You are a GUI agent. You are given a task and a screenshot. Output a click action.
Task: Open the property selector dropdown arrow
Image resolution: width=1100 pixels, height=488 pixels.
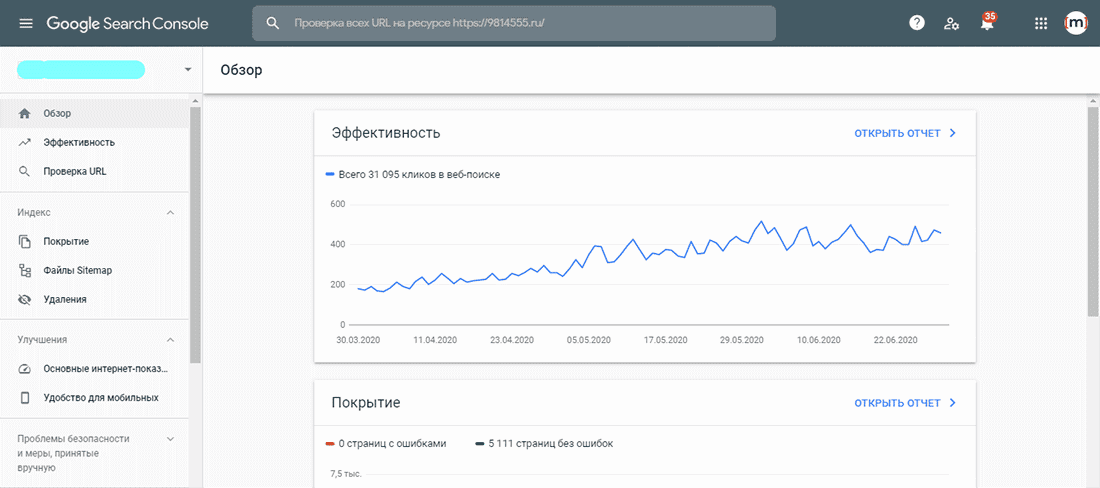pyautogui.click(x=187, y=70)
